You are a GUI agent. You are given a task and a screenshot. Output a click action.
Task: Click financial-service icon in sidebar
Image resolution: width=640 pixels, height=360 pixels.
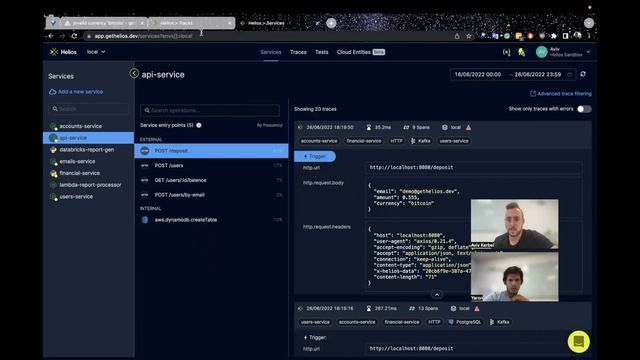click(53, 173)
